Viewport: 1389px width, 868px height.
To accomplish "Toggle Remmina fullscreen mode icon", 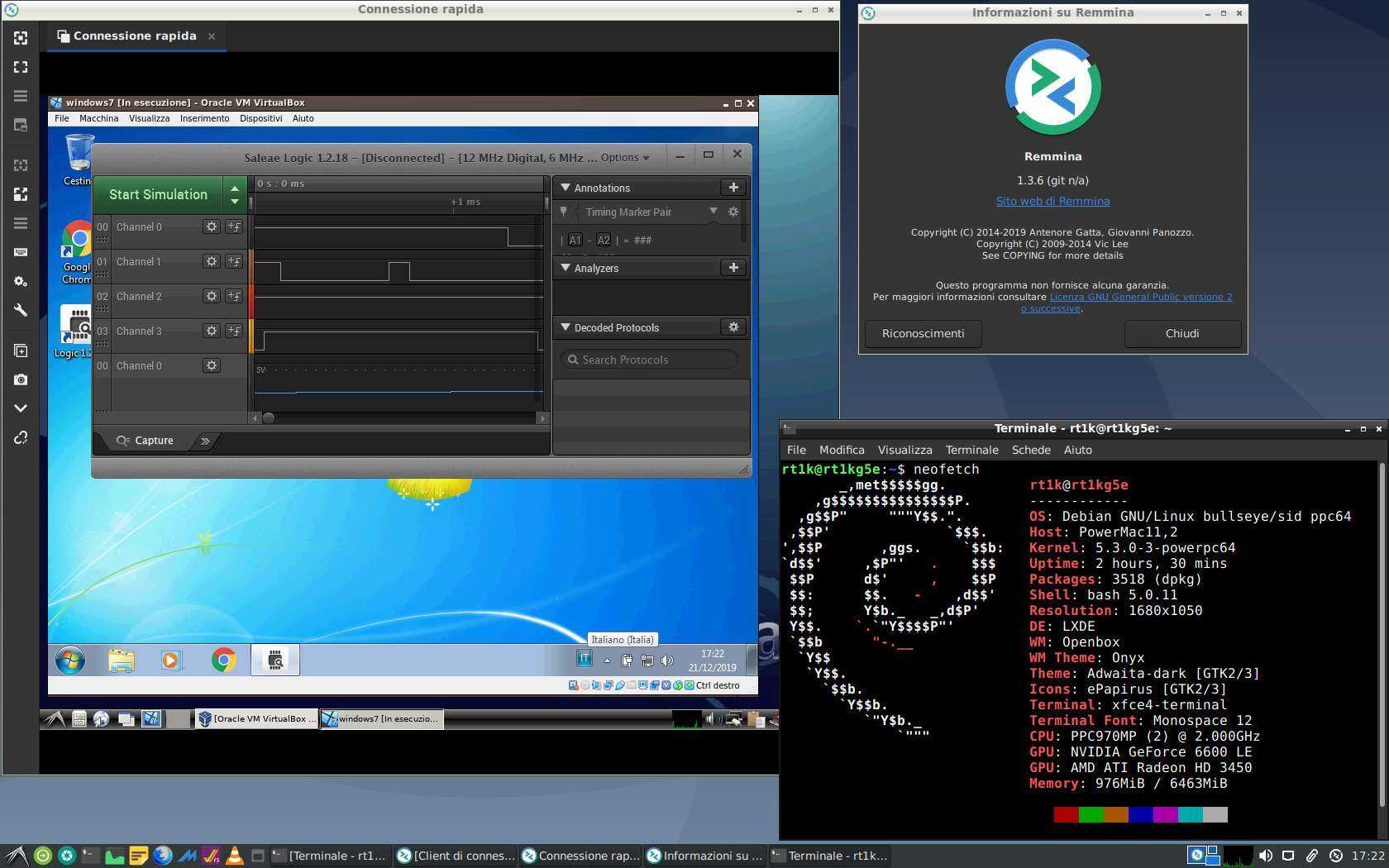I will pyautogui.click(x=21, y=67).
